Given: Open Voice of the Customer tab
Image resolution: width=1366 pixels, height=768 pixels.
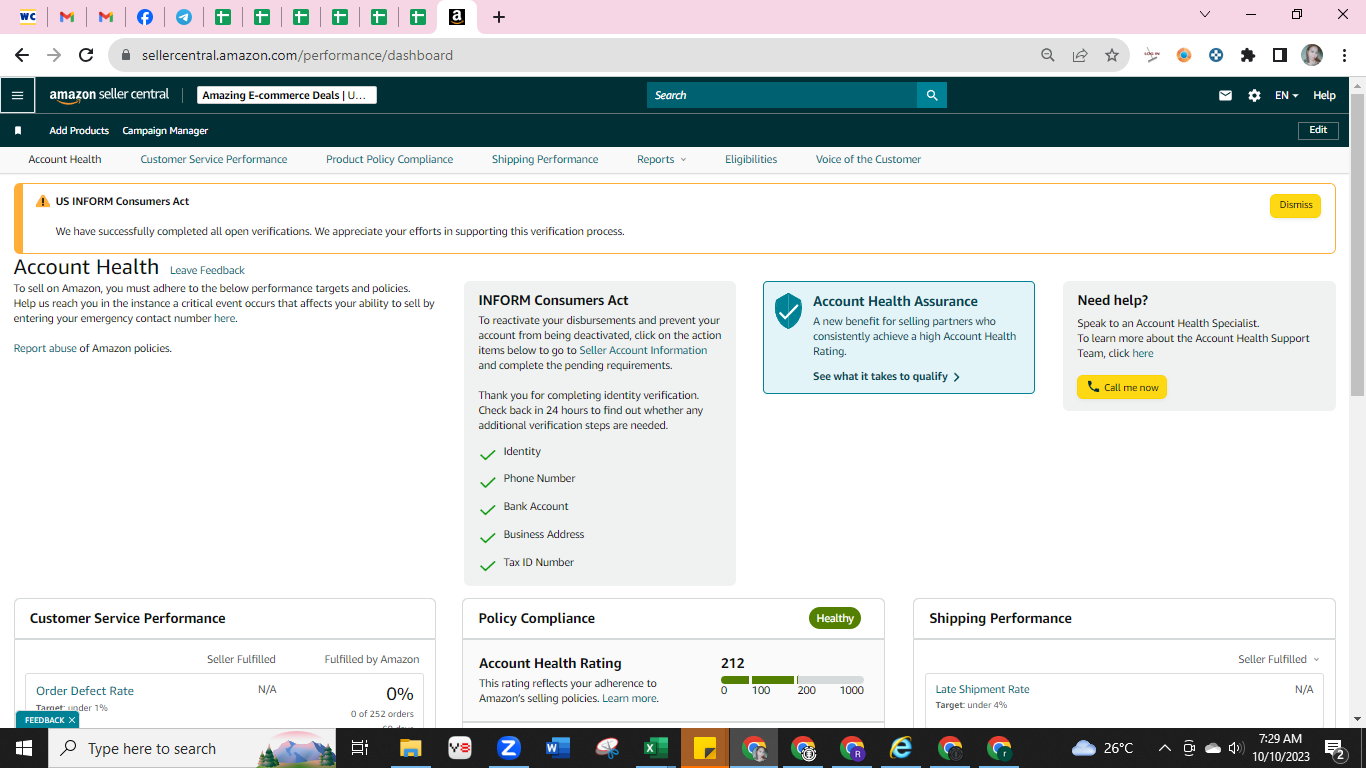Looking at the screenshot, I should coord(868,159).
